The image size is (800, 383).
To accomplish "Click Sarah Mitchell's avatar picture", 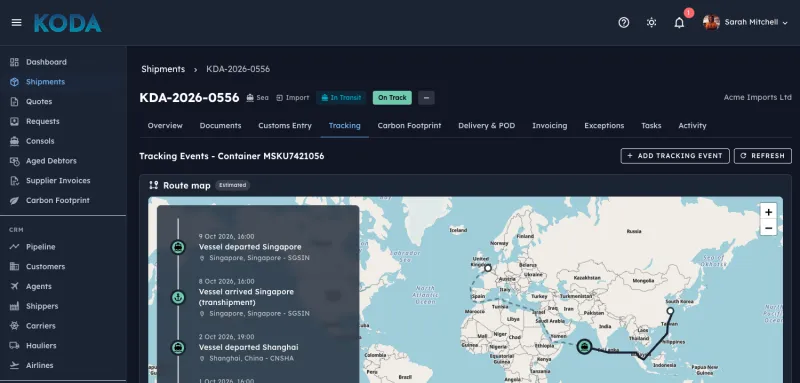I will [x=711, y=22].
